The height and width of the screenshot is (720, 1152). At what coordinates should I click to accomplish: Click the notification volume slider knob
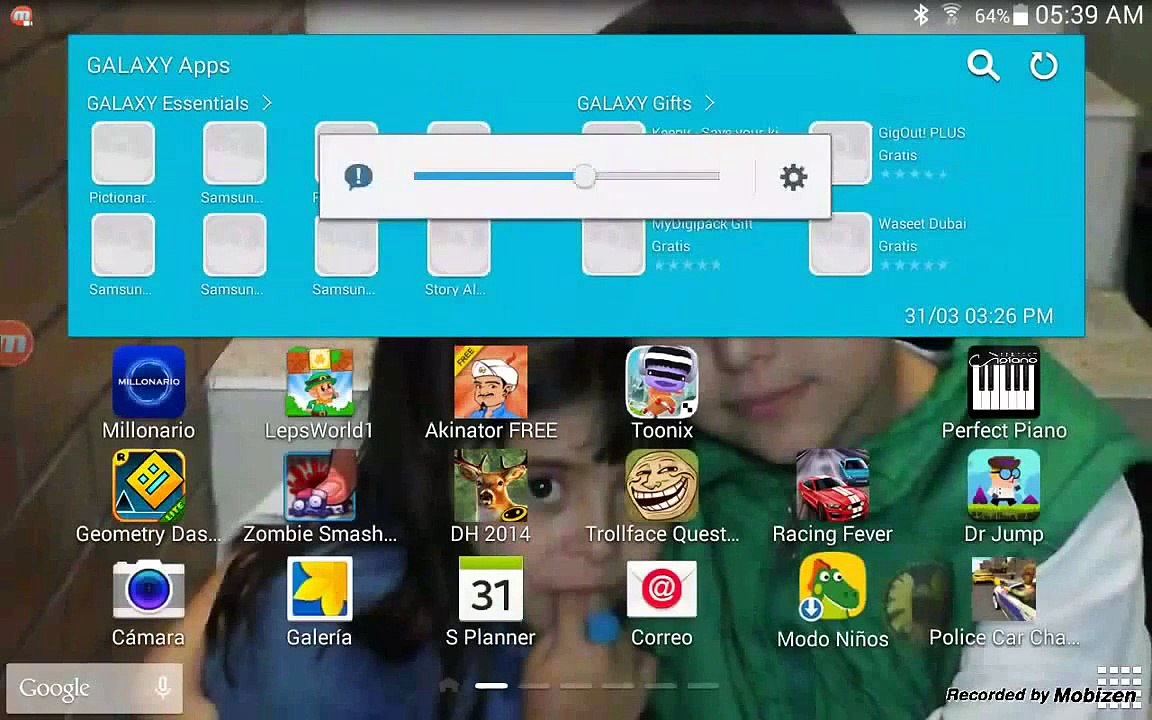click(x=584, y=176)
